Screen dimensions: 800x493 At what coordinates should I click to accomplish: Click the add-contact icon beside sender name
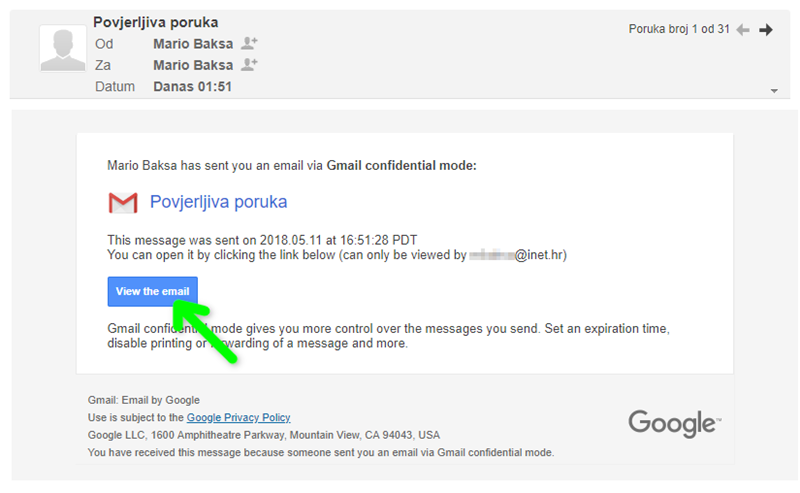250,44
